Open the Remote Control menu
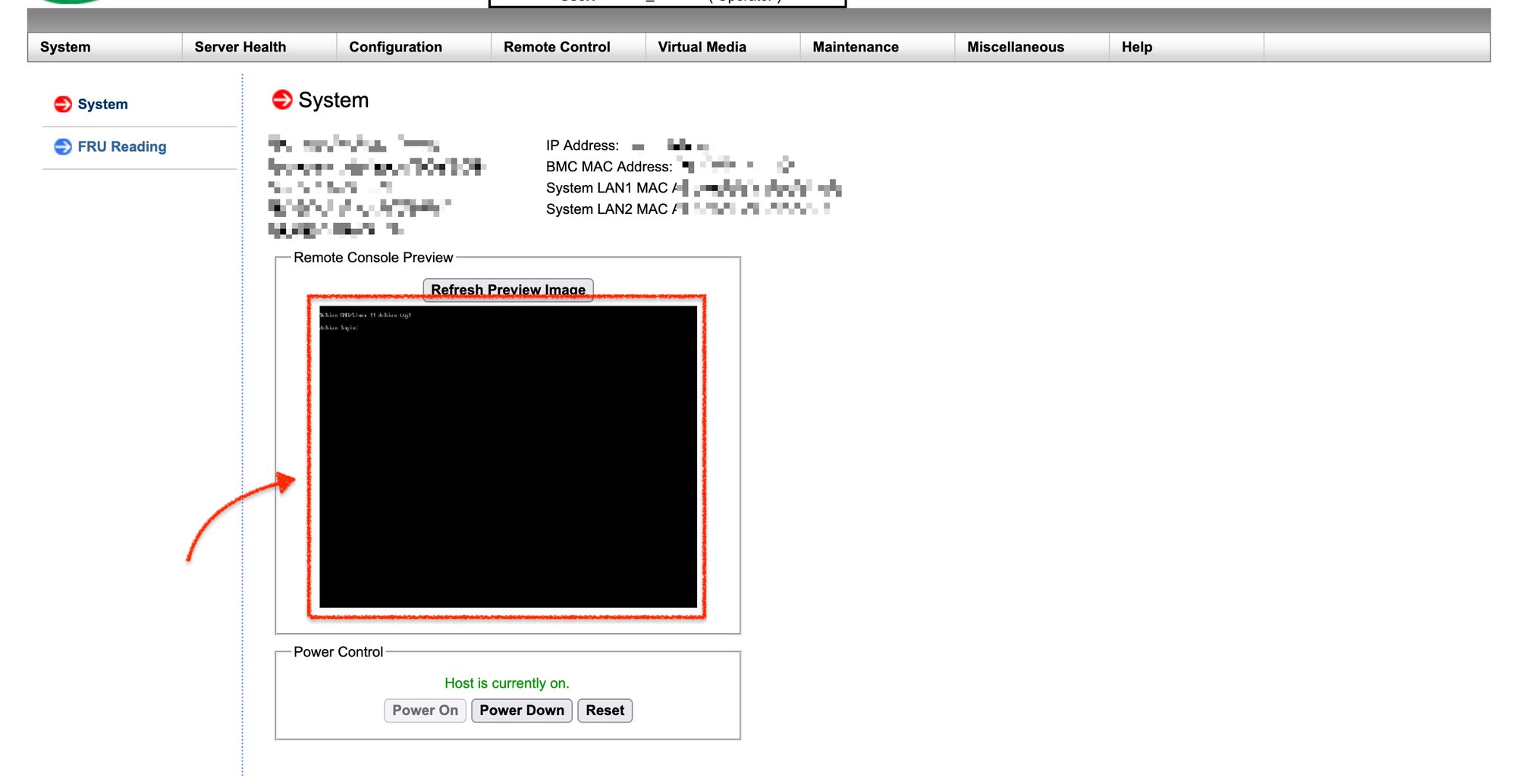The width and height of the screenshot is (1517, 784). [557, 47]
